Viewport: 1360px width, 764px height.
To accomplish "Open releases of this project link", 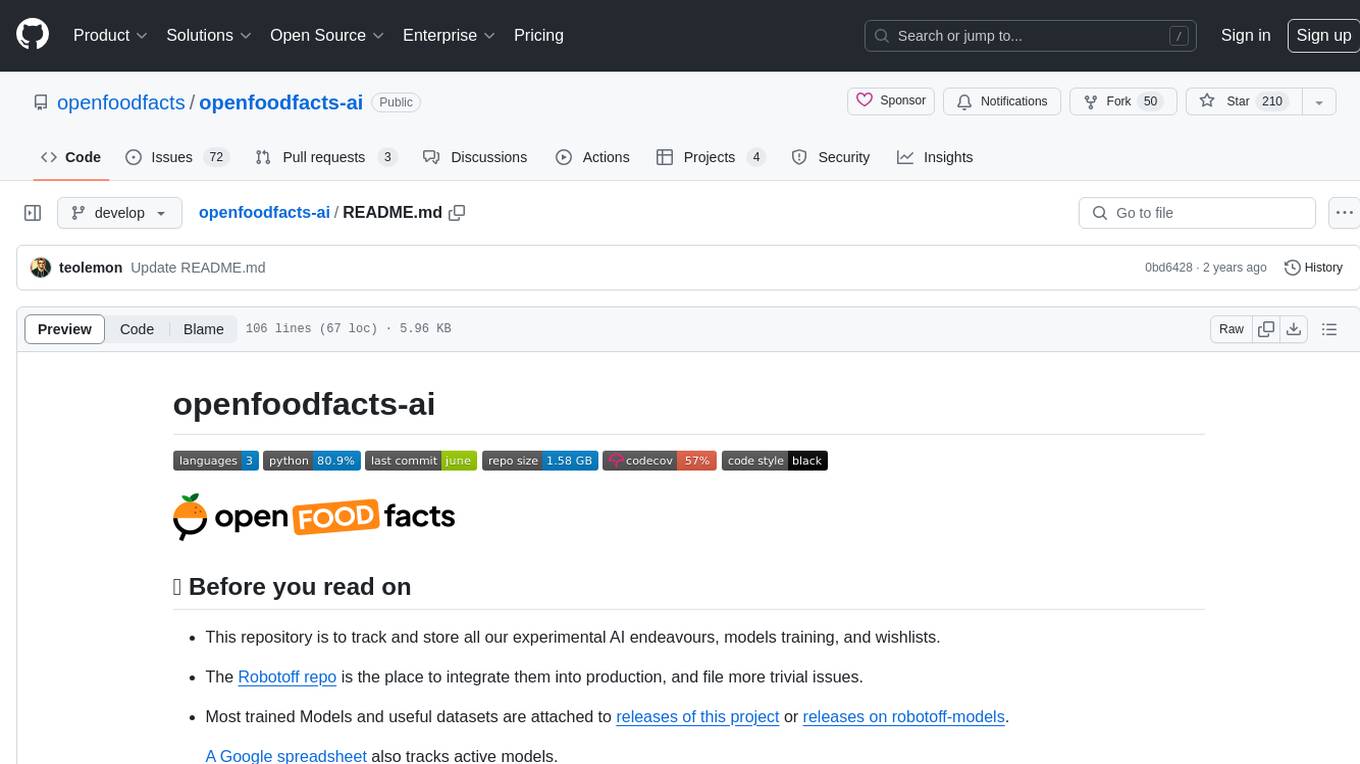I will click(698, 717).
